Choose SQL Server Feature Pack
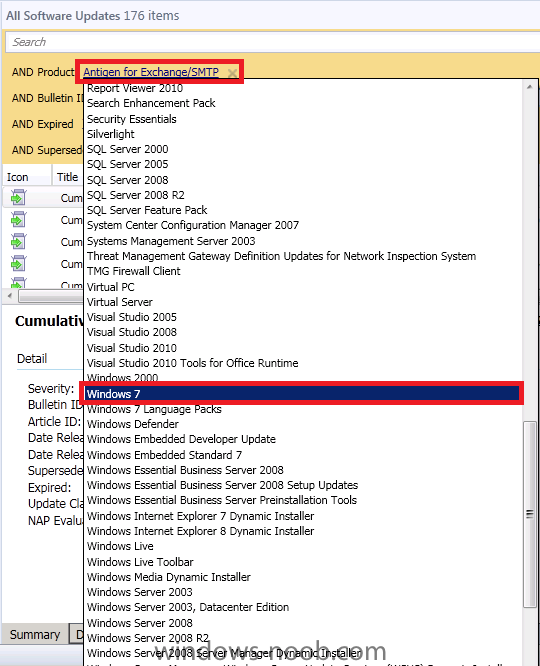This screenshot has width=540, height=666. click(x=147, y=210)
